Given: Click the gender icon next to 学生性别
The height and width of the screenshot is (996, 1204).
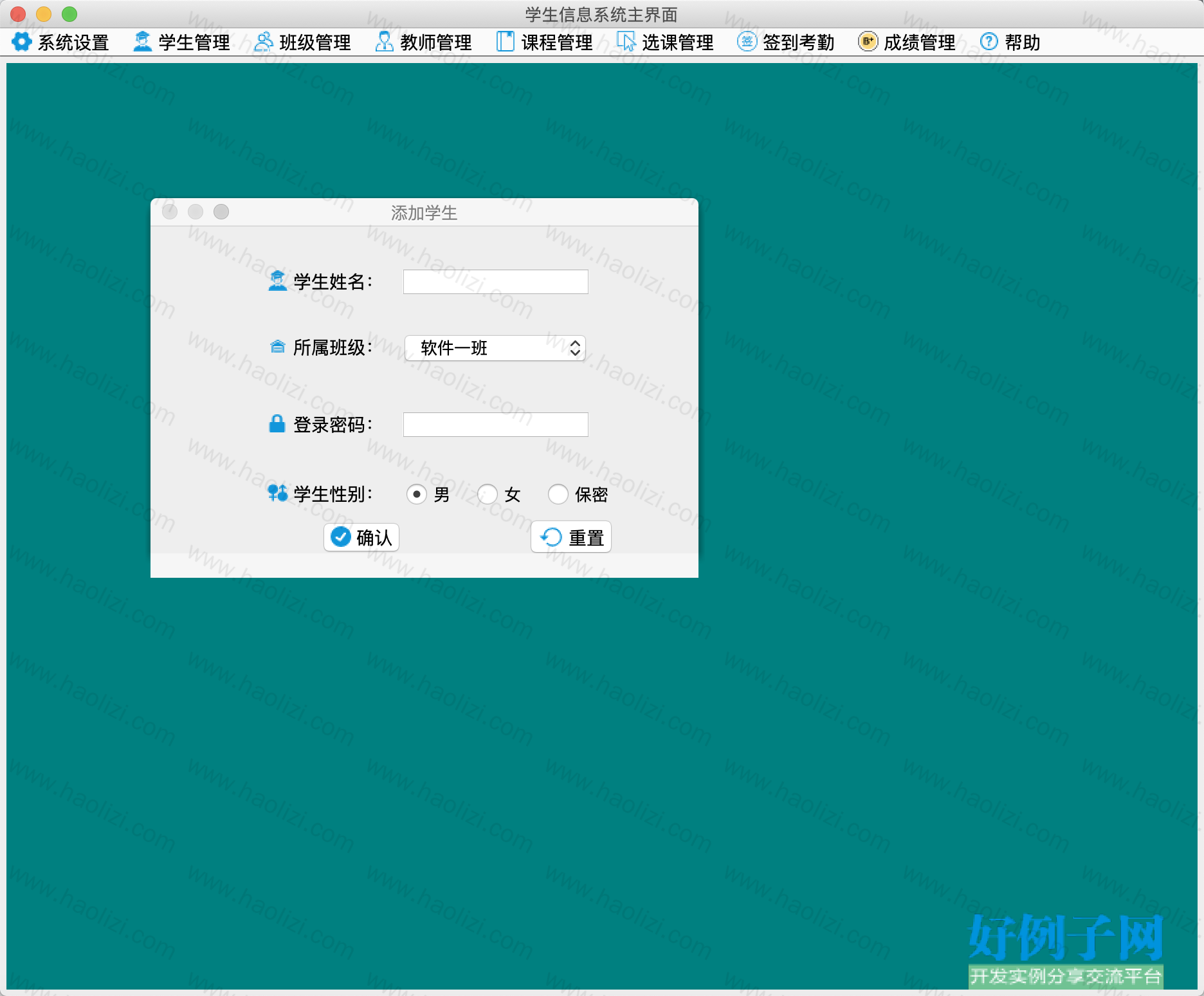Looking at the screenshot, I should pyautogui.click(x=277, y=493).
